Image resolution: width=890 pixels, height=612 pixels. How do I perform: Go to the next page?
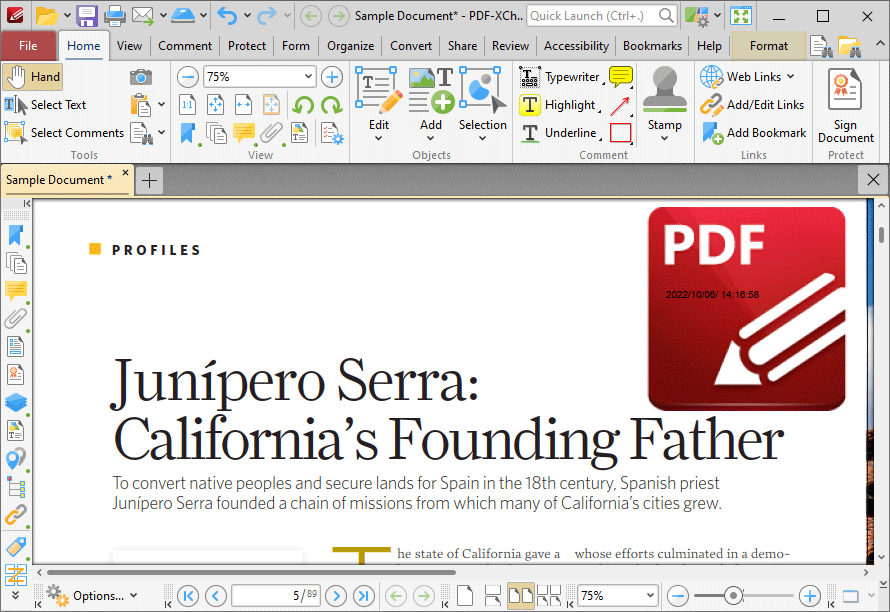point(336,596)
